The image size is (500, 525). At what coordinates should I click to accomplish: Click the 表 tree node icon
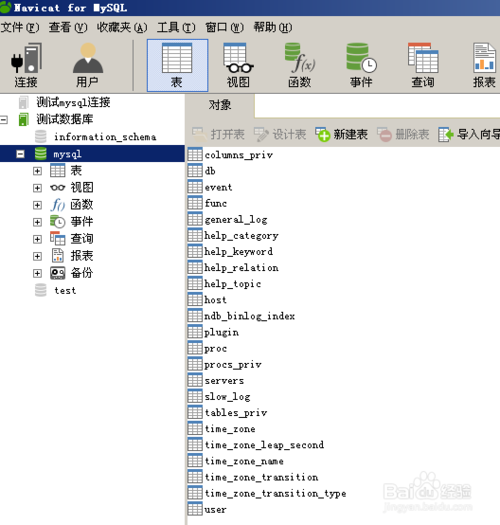58,171
